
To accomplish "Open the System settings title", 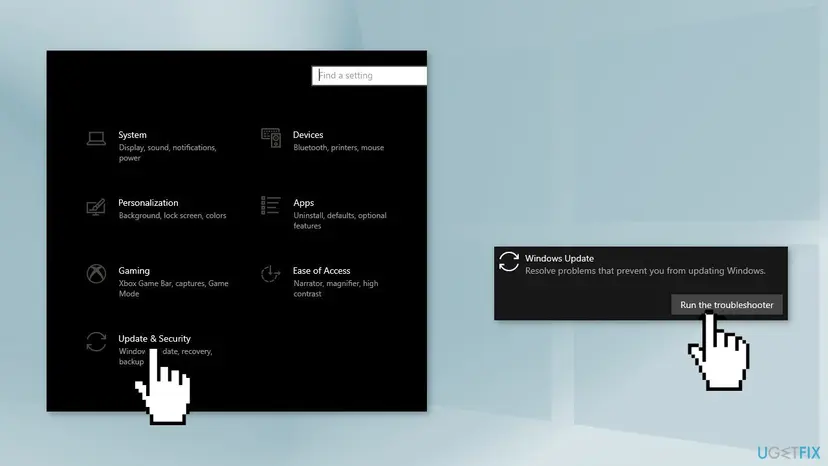I will 133,135.
